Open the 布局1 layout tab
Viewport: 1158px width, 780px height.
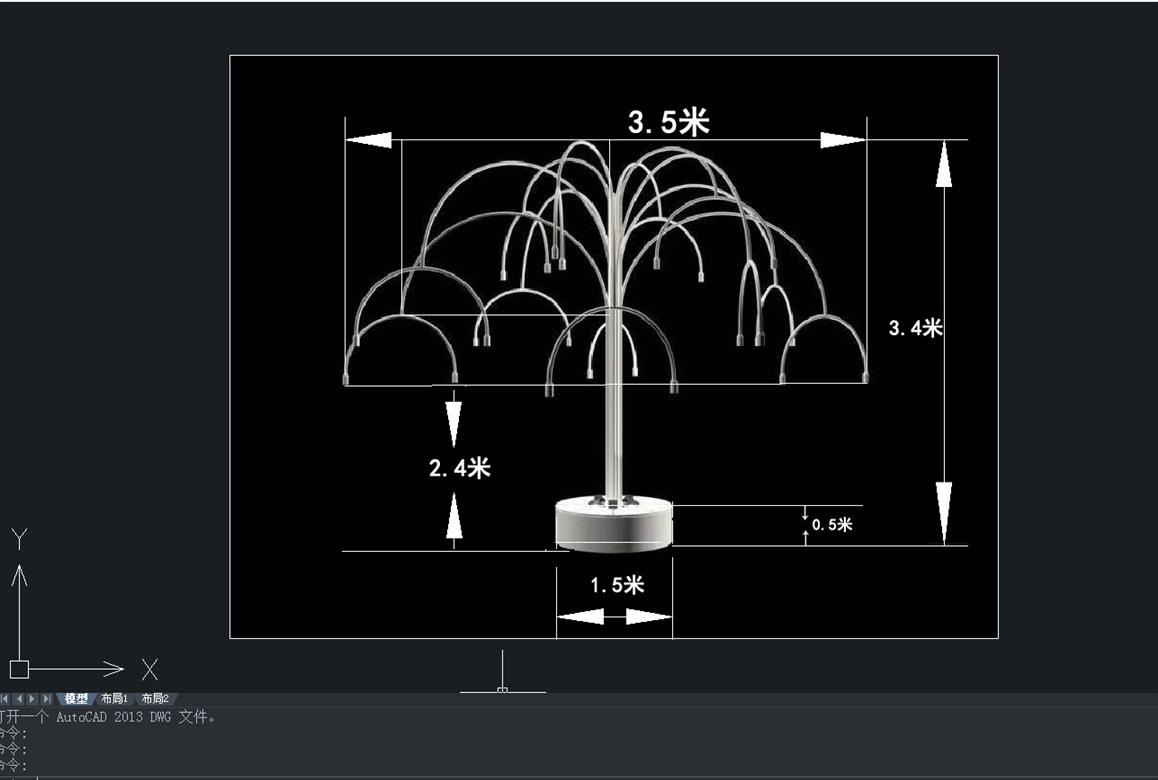pos(114,699)
